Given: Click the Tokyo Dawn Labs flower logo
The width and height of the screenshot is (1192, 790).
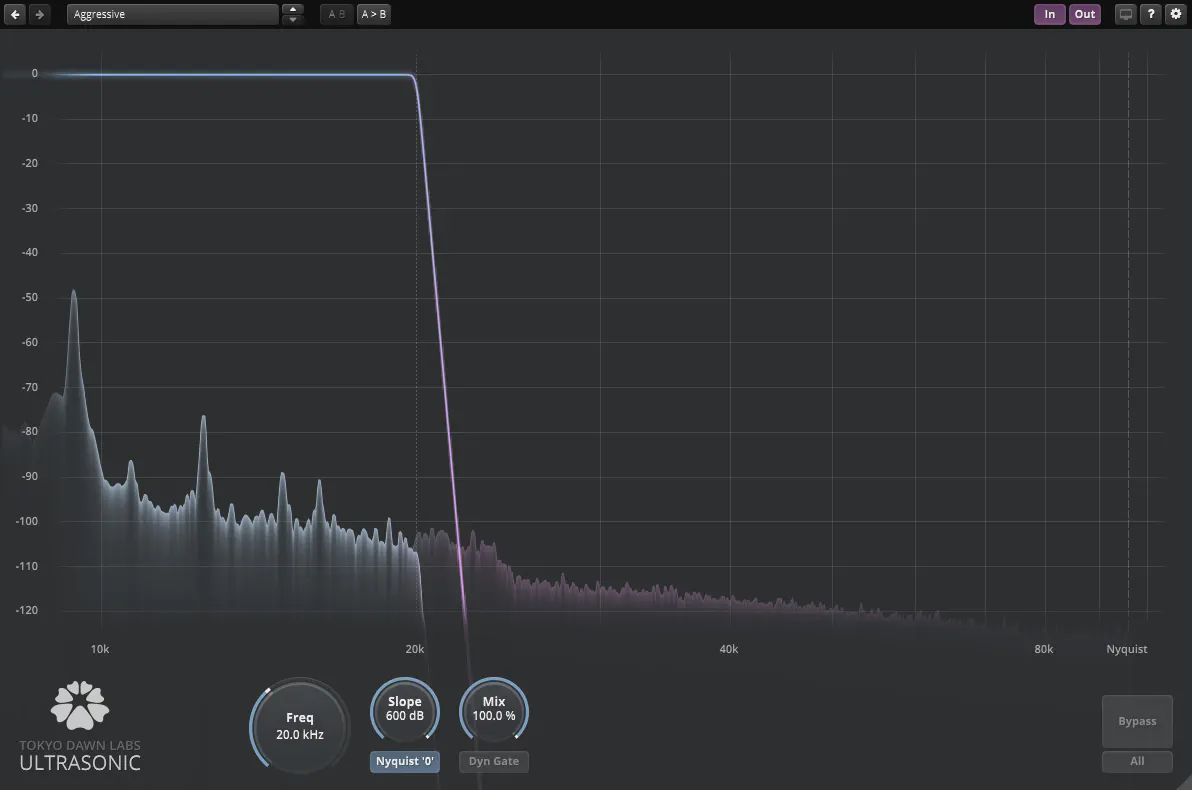Looking at the screenshot, I should coord(80,705).
